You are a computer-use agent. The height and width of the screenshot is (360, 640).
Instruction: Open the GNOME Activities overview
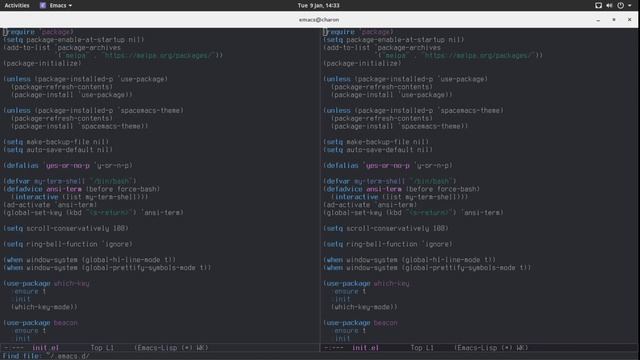coord(17,5)
